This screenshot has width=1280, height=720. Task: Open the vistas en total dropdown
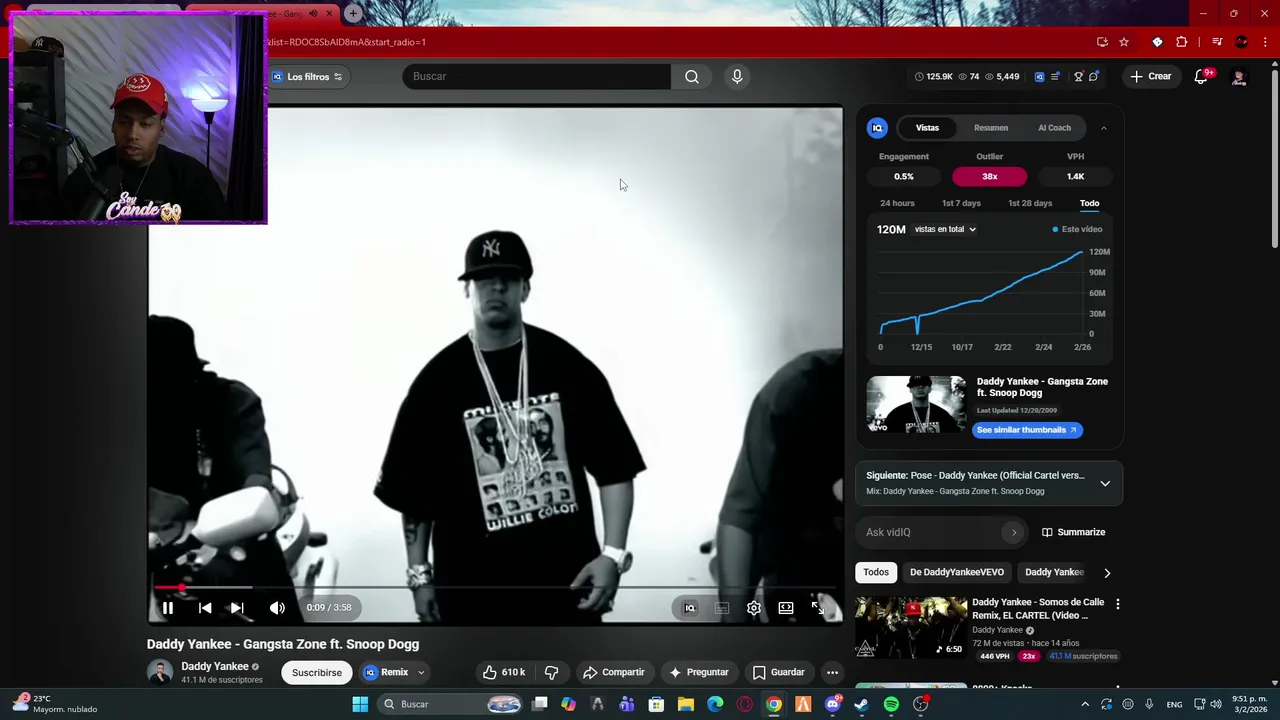[945, 229]
